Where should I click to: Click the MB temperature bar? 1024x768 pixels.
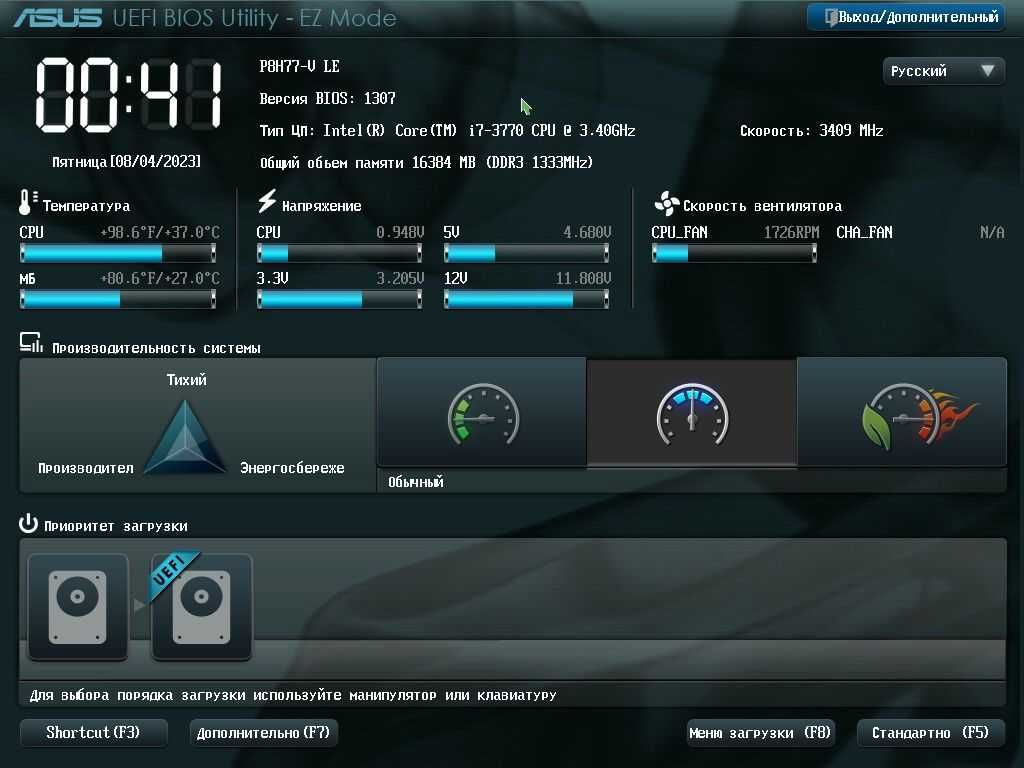[x=118, y=299]
